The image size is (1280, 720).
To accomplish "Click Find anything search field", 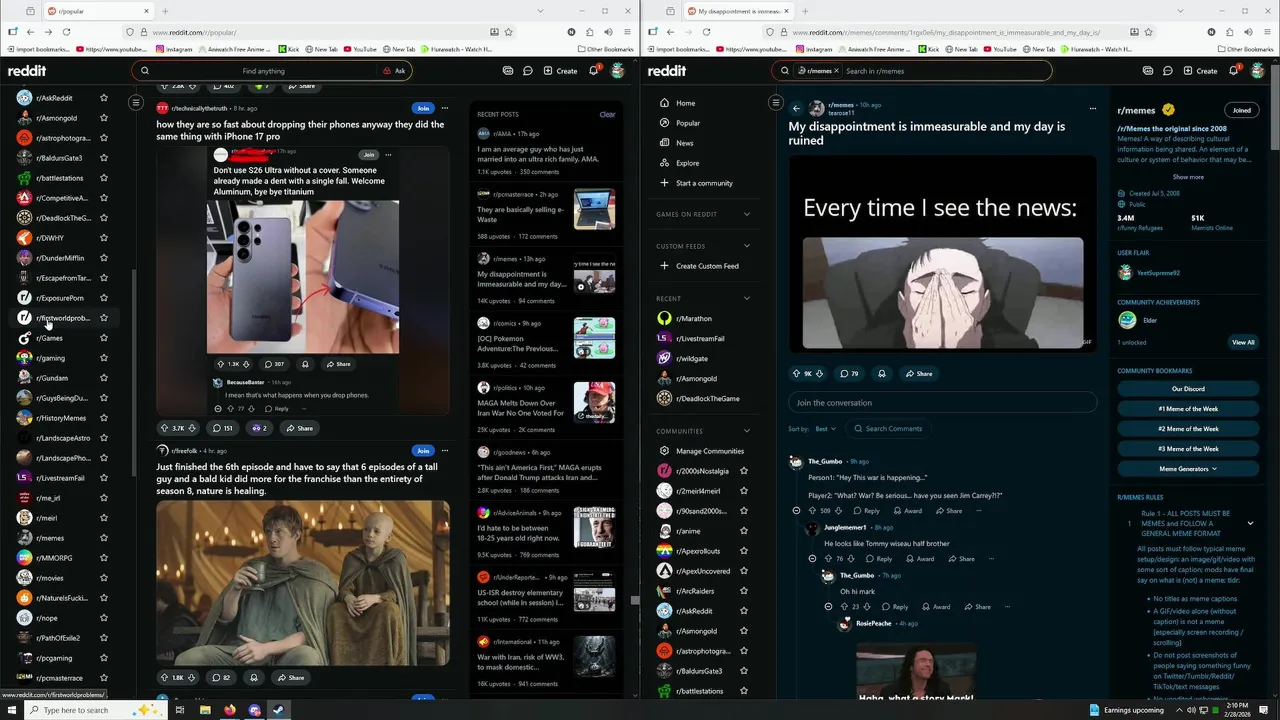I will pyautogui.click(x=264, y=71).
